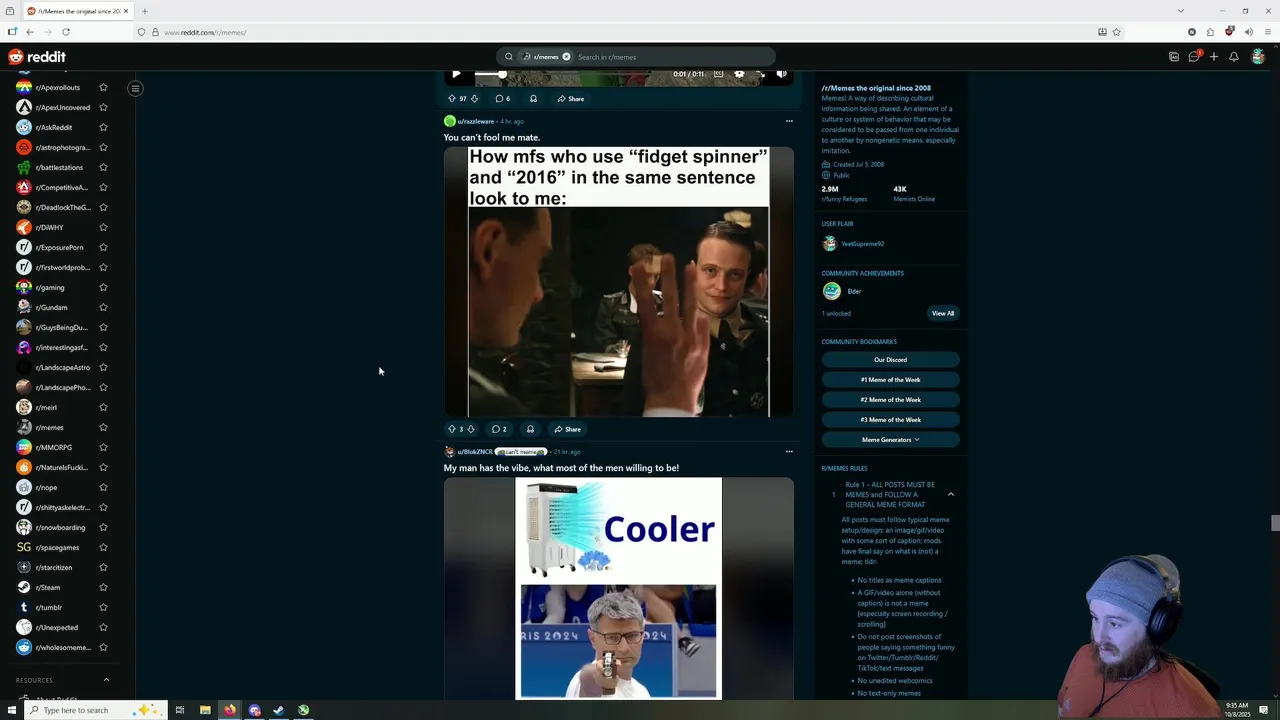Open the Cooler meme image
Viewport: 1280px width, 720px height.
point(618,588)
